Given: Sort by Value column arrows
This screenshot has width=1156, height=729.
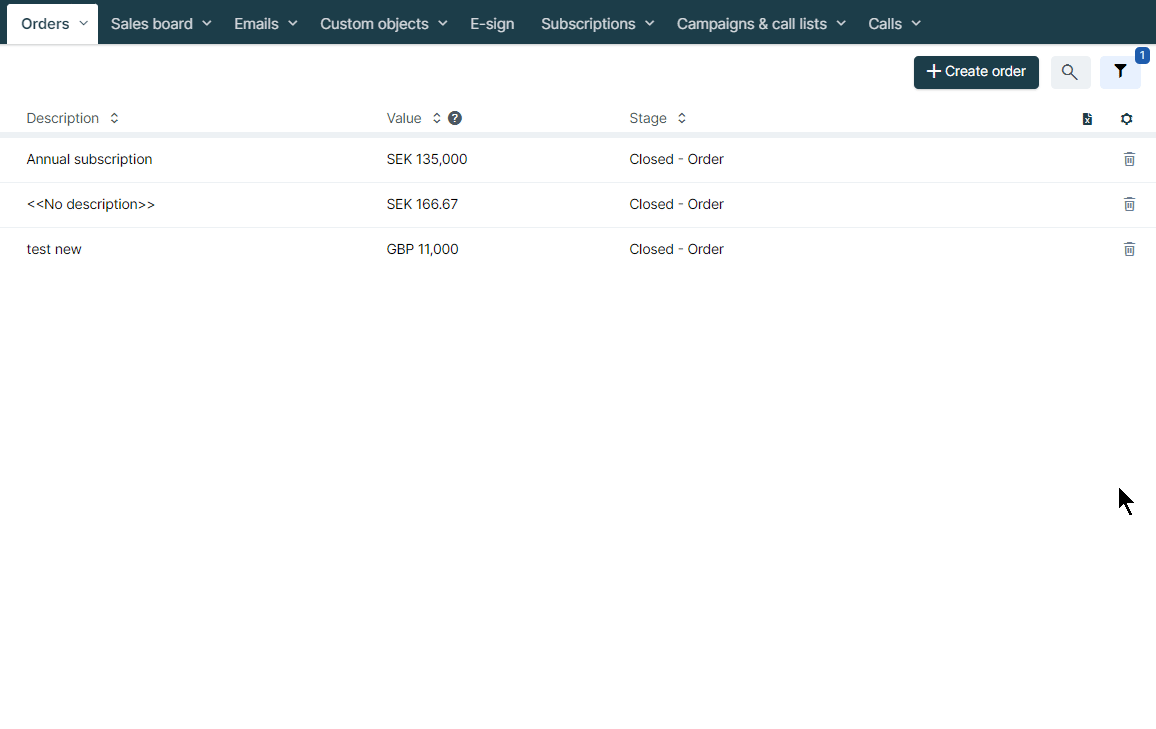Looking at the screenshot, I should coord(436,118).
